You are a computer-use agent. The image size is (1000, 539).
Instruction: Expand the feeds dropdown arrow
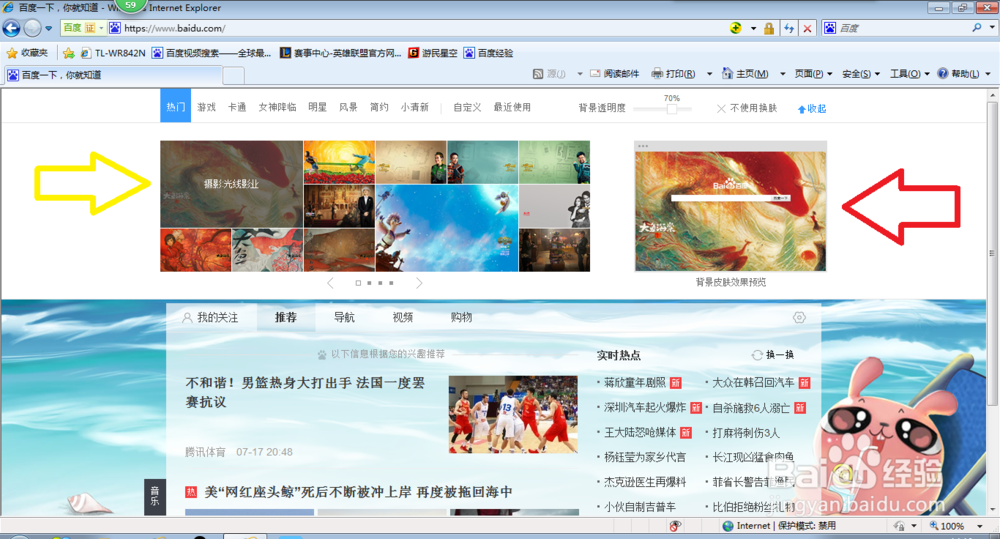point(580,74)
